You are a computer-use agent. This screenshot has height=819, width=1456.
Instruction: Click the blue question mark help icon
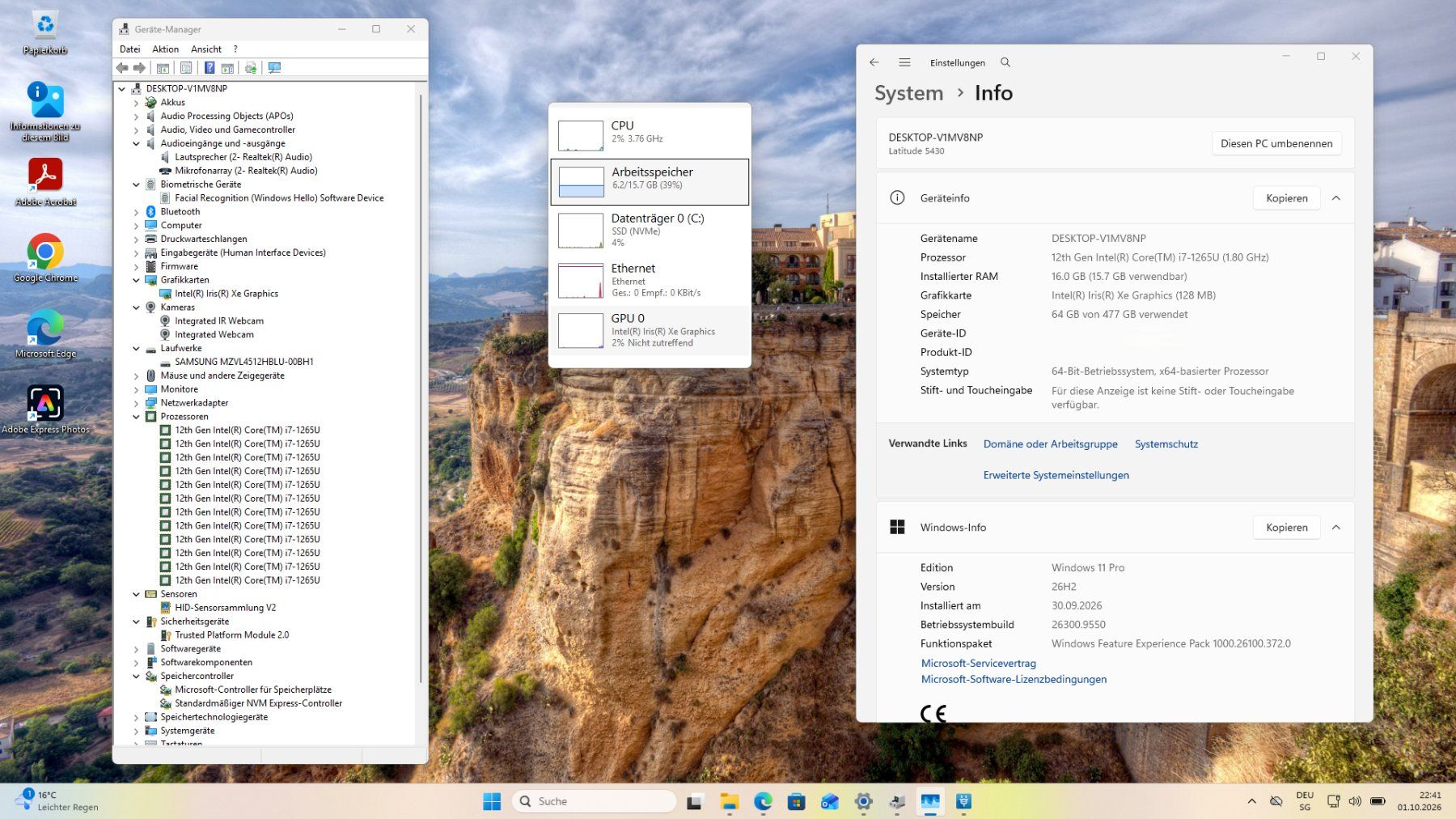[210, 68]
